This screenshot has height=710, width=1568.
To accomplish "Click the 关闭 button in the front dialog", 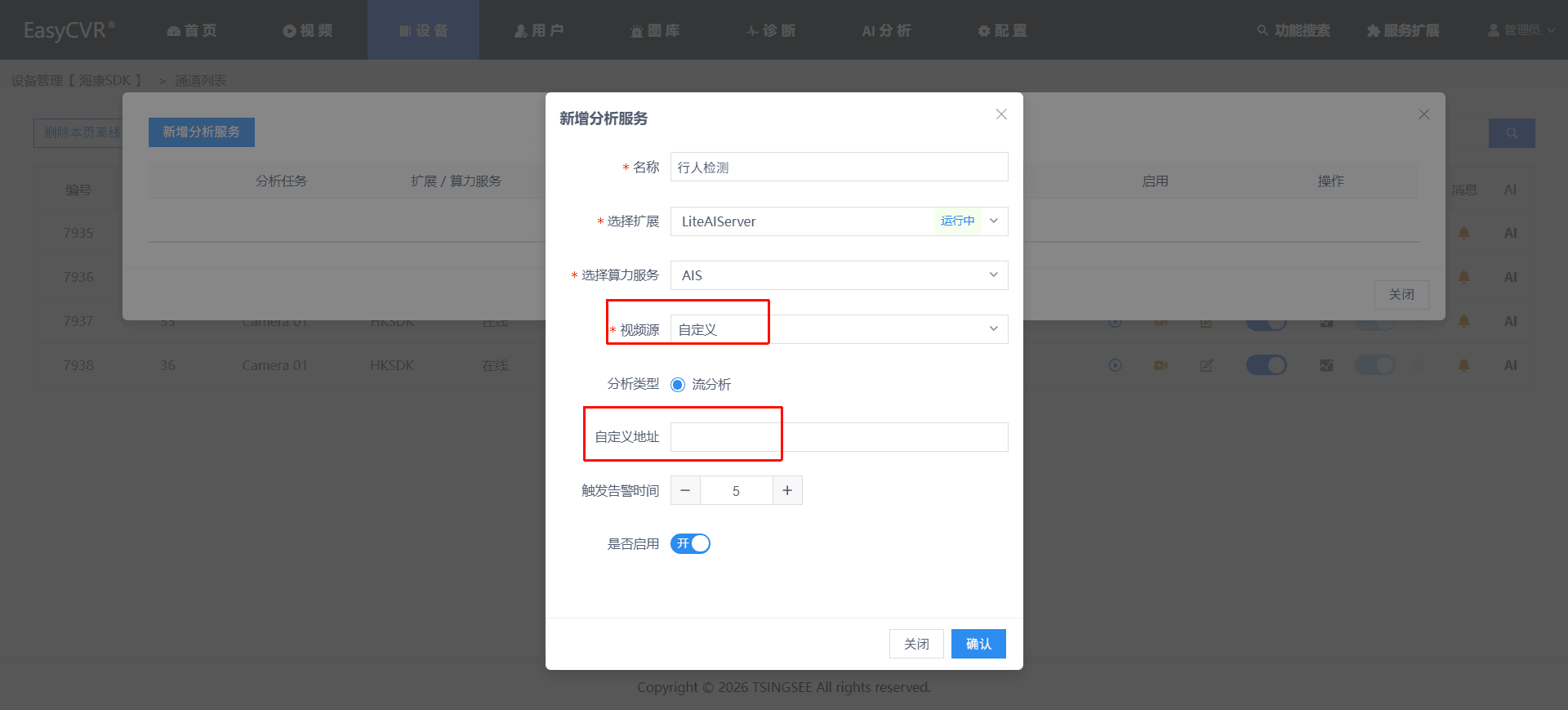I will (916, 644).
